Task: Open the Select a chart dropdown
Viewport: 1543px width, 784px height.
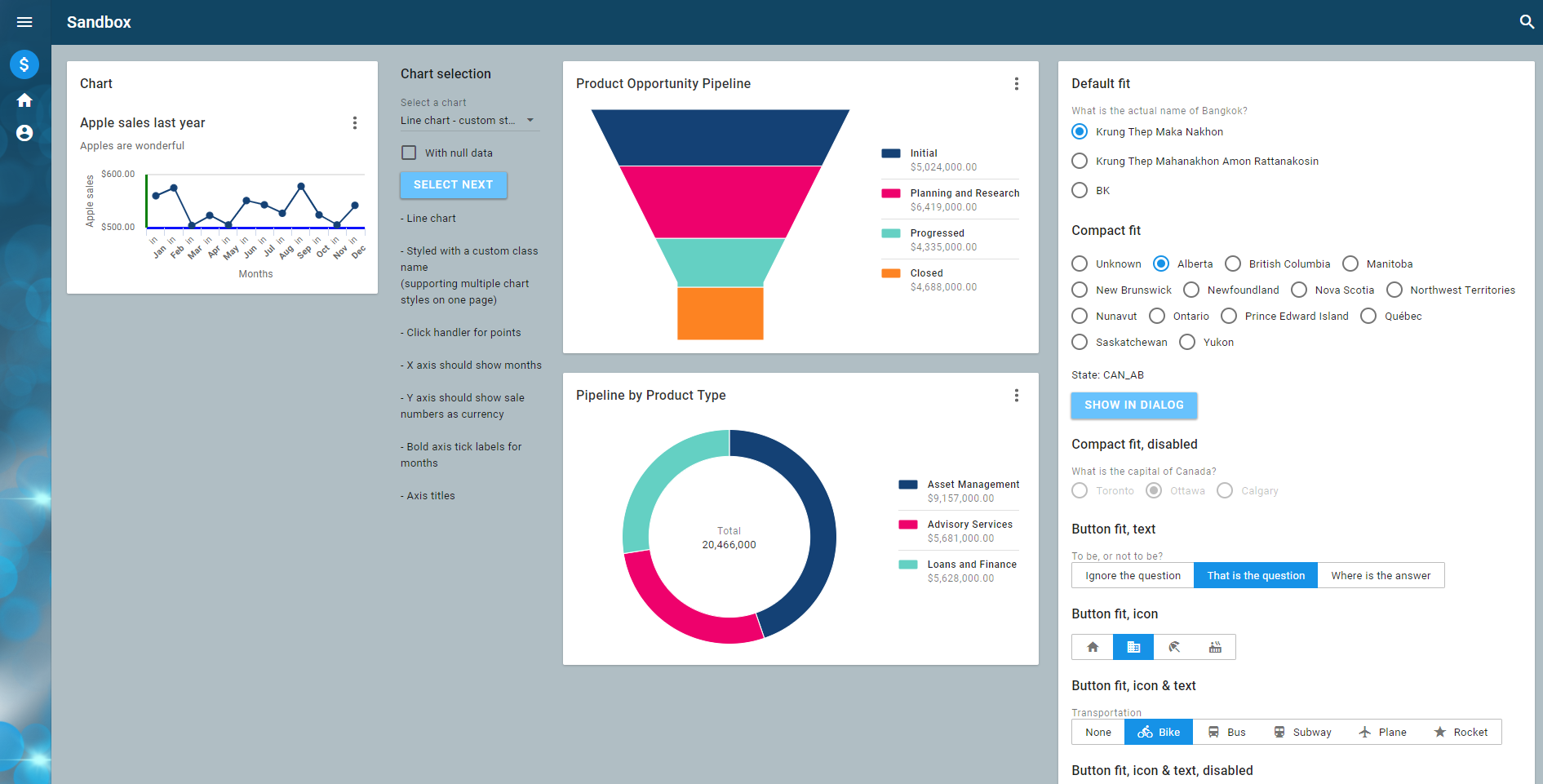Action: 468,121
